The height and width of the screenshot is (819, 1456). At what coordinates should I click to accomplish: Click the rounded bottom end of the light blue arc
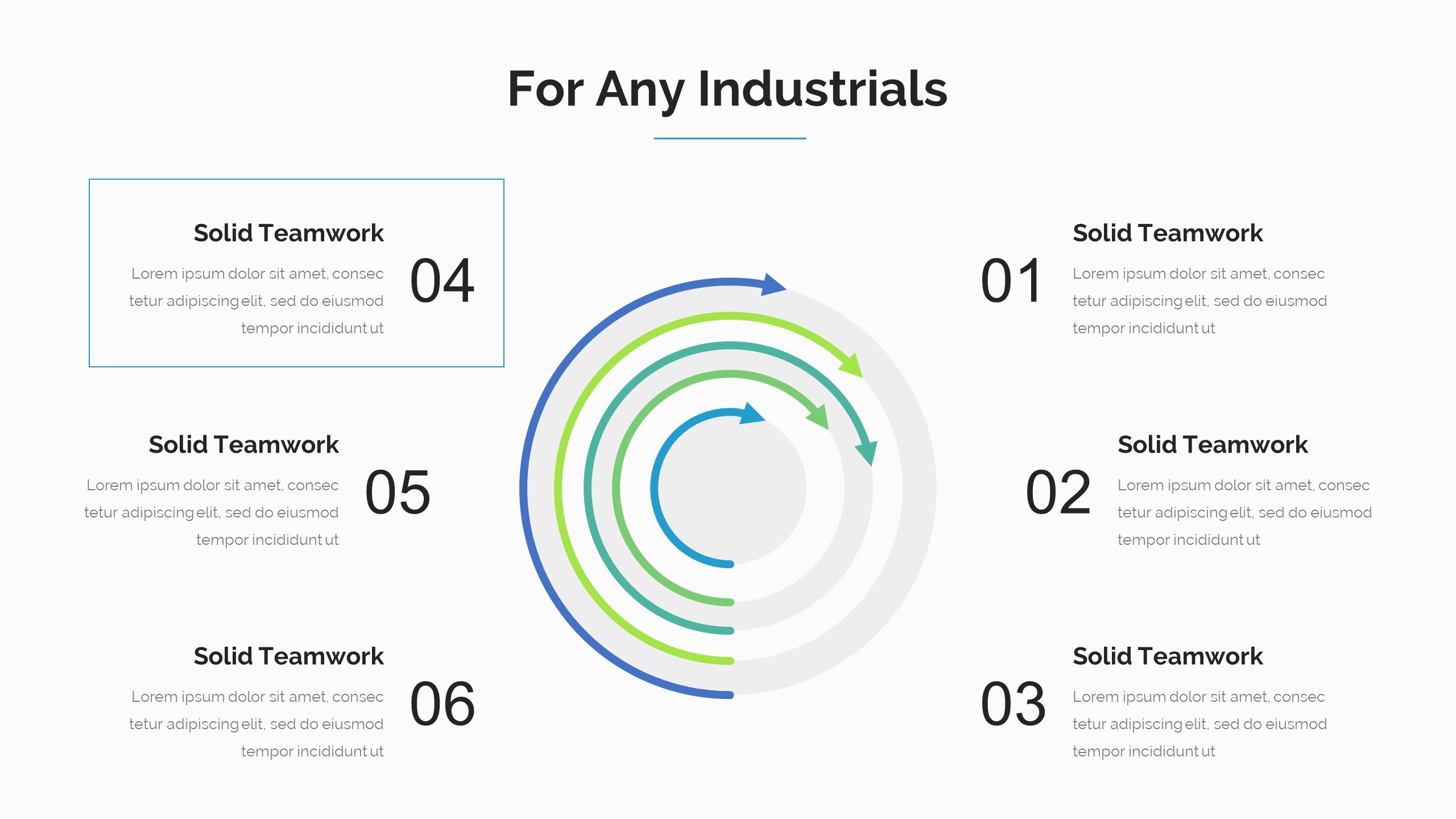(729, 564)
